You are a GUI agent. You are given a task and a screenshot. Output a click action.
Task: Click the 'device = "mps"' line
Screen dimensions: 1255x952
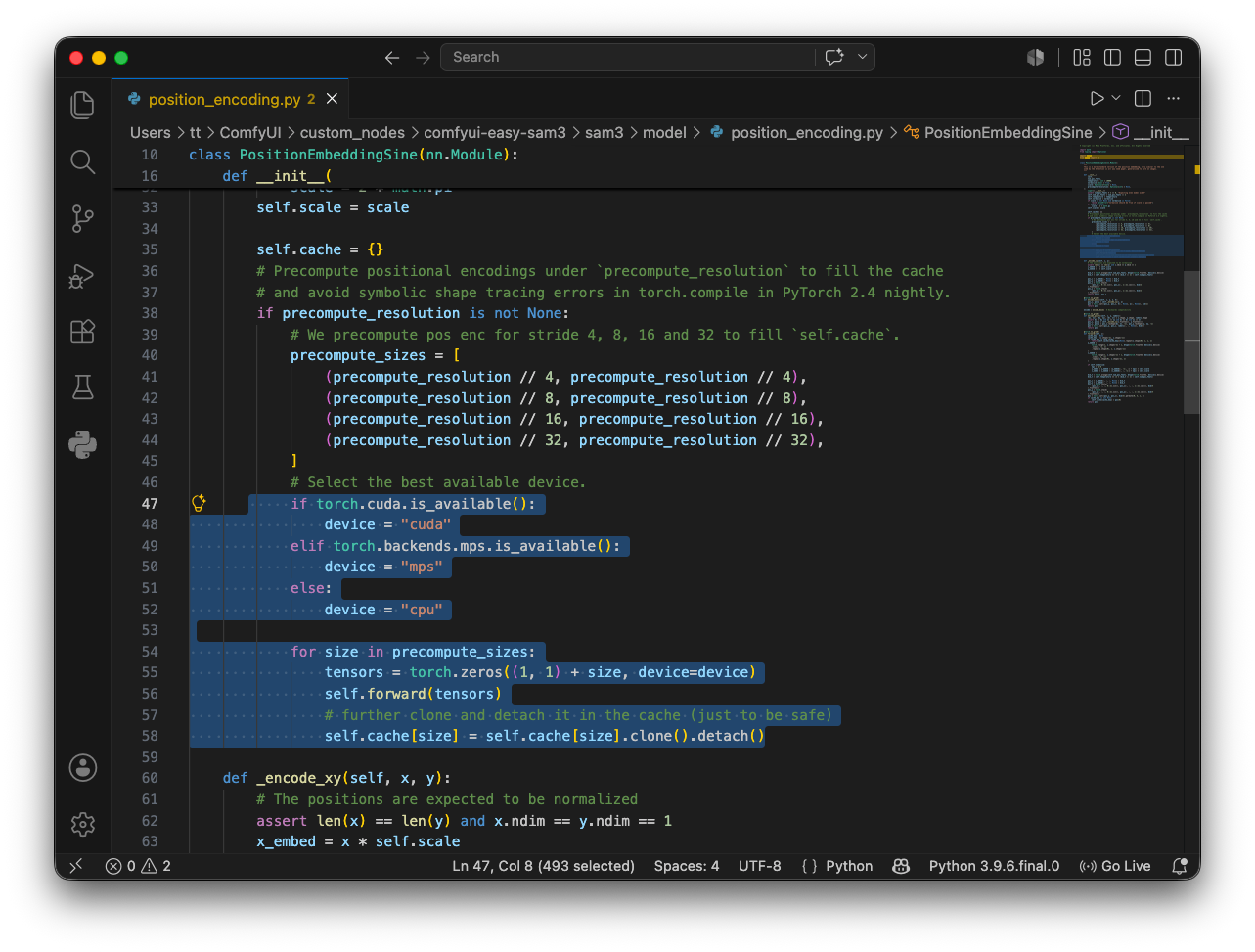click(x=383, y=567)
